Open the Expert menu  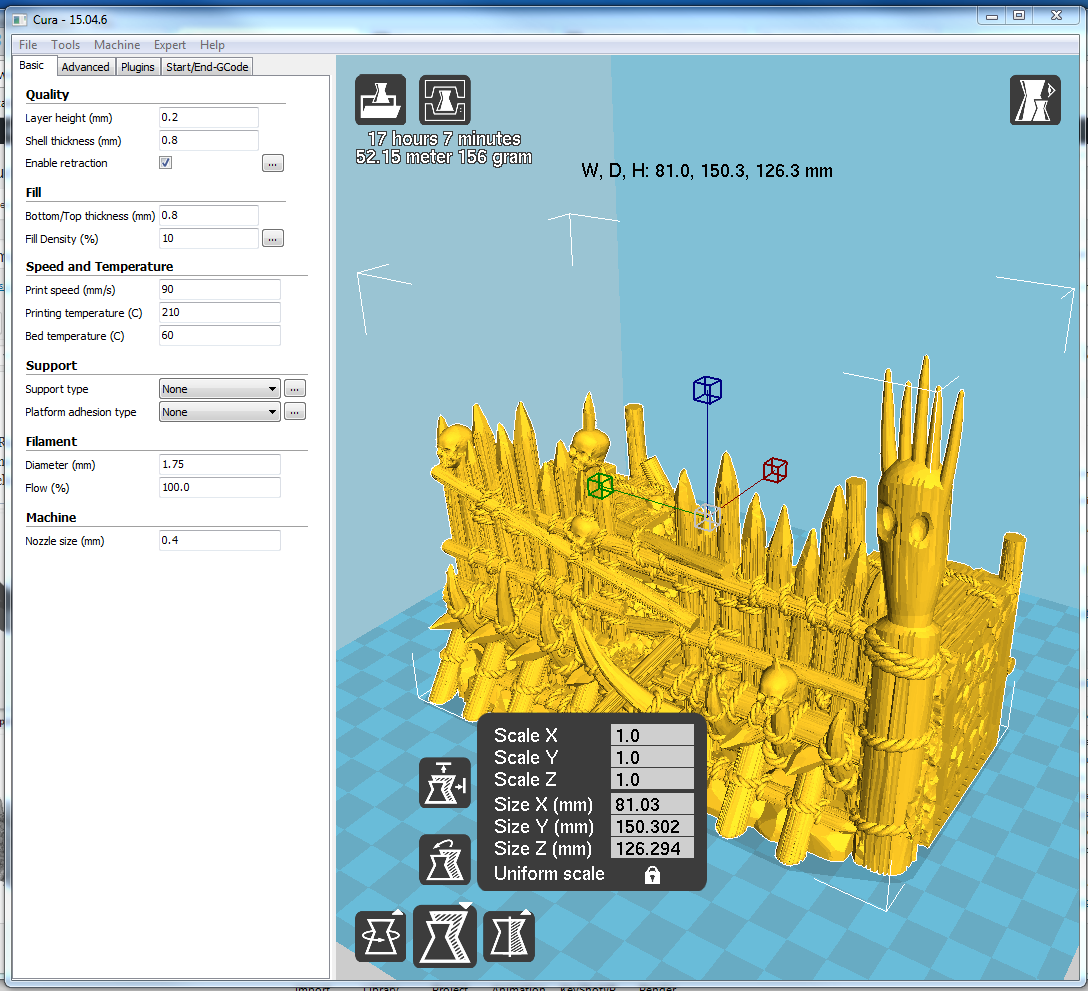(x=169, y=45)
